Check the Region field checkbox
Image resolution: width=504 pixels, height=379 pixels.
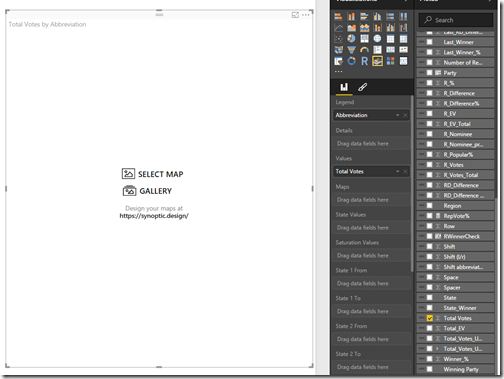430,206
